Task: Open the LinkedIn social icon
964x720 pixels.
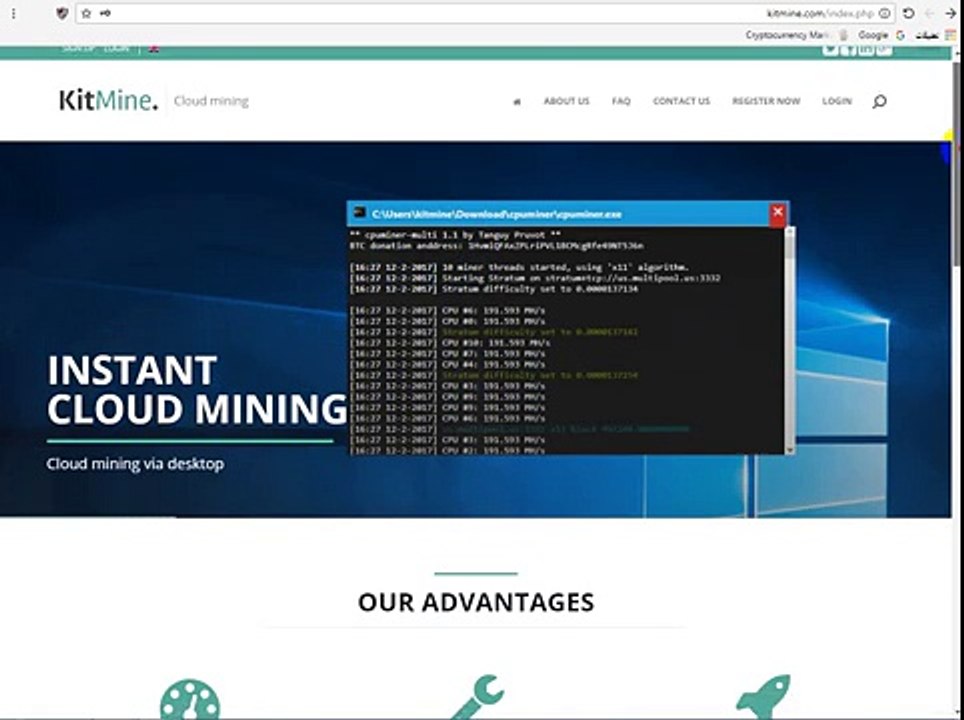Action: click(866, 49)
